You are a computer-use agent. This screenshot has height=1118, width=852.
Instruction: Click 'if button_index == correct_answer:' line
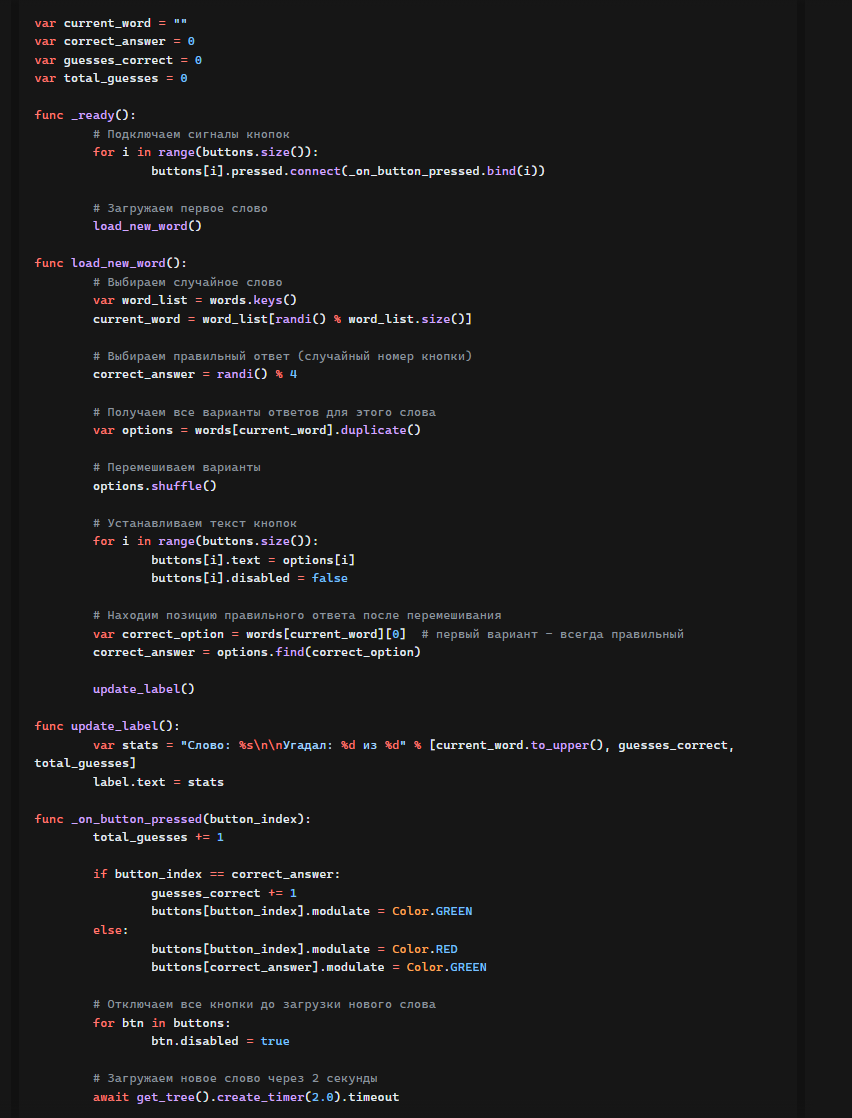(x=217, y=876)
